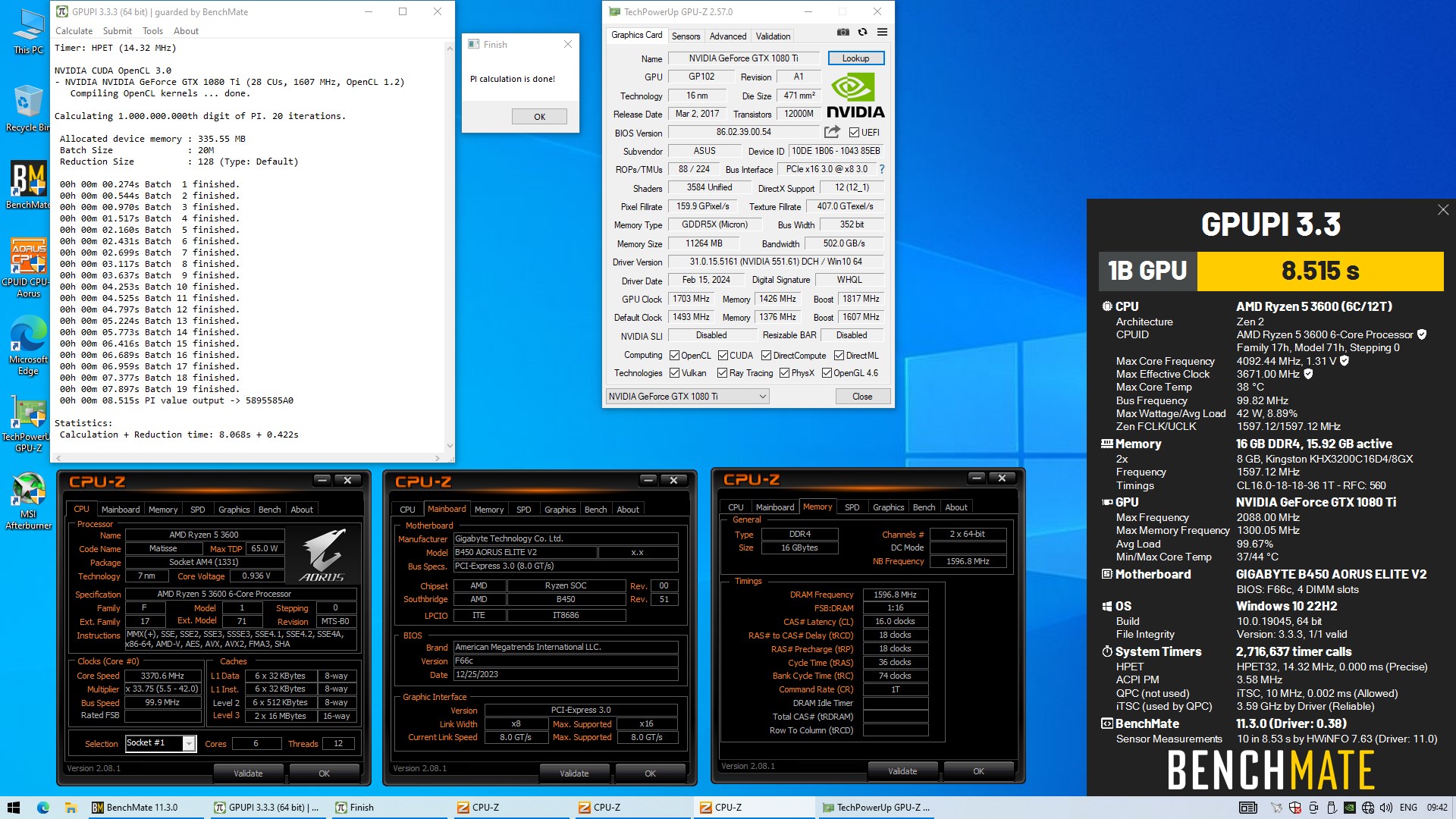
Task: Click OK in the middle CPU-Z window
Action: pos(650,773)
